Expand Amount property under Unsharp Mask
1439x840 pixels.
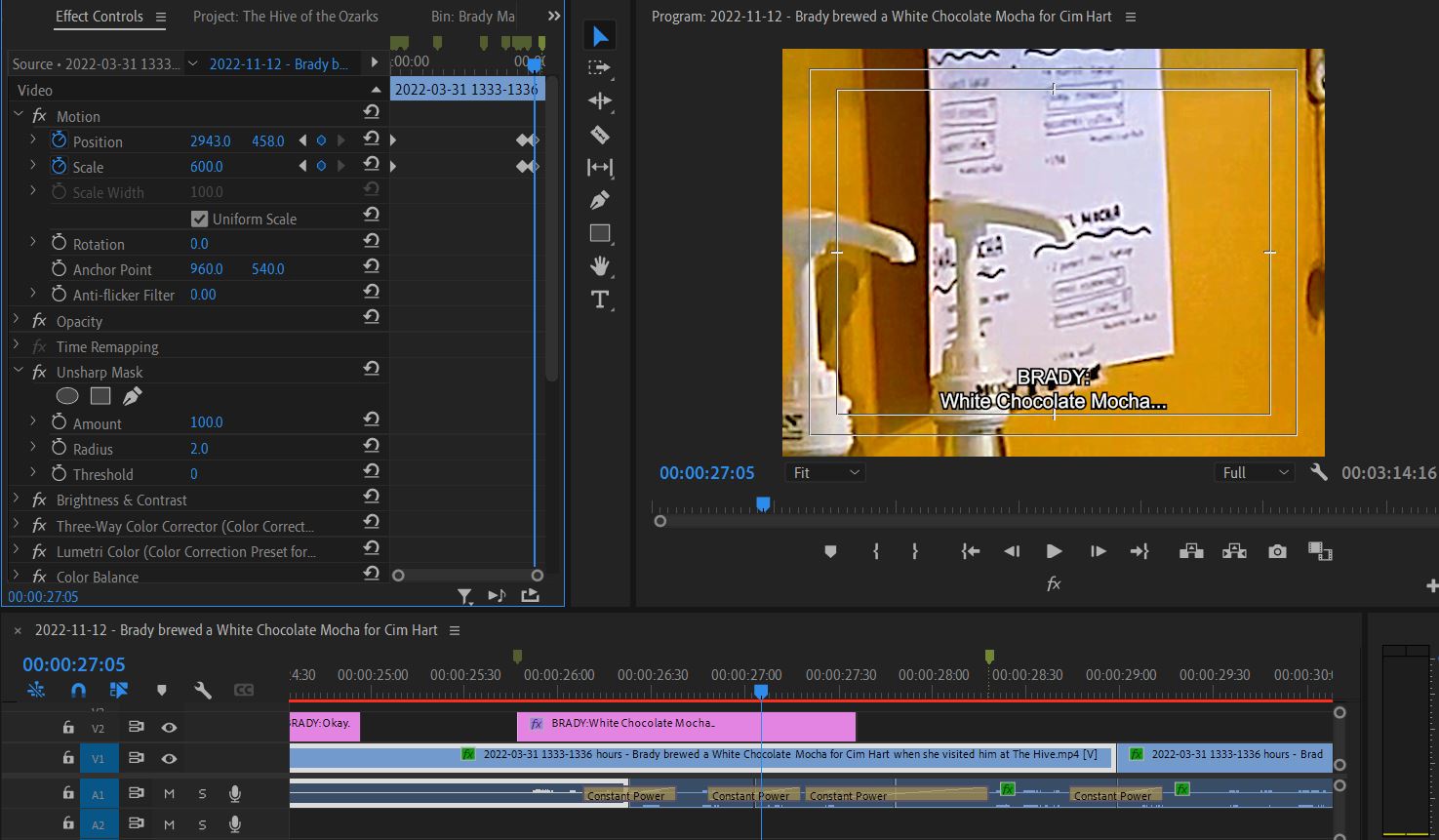click(x=33, y=422)
